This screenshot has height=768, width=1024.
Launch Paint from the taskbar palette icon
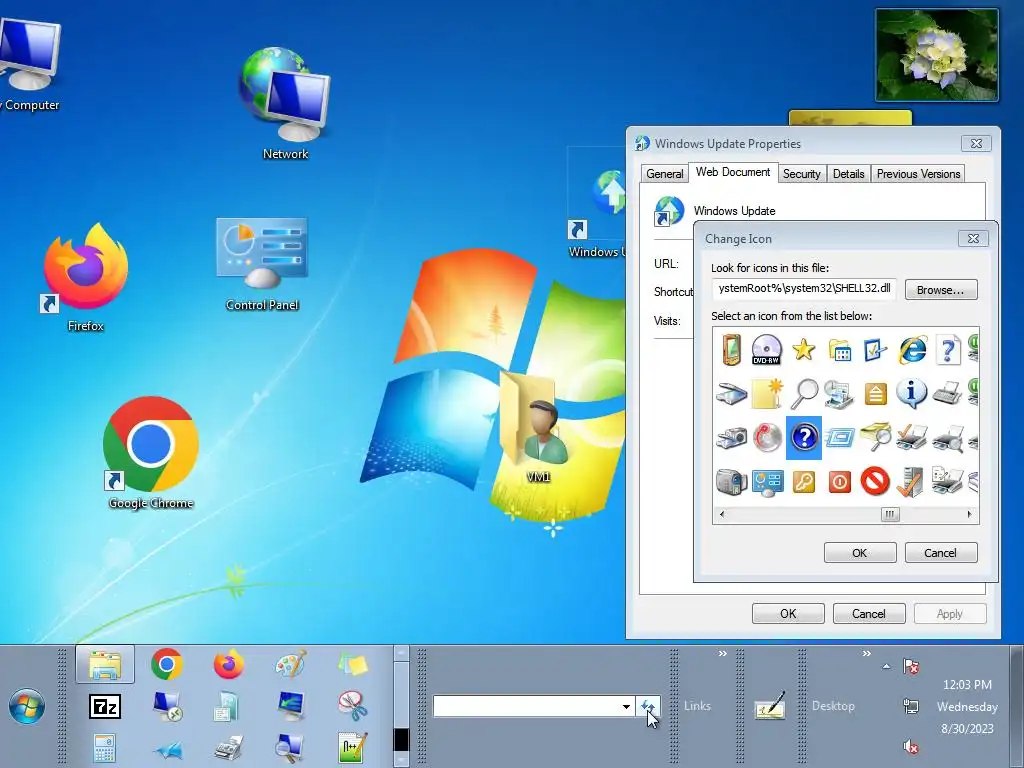click(291, 665)
